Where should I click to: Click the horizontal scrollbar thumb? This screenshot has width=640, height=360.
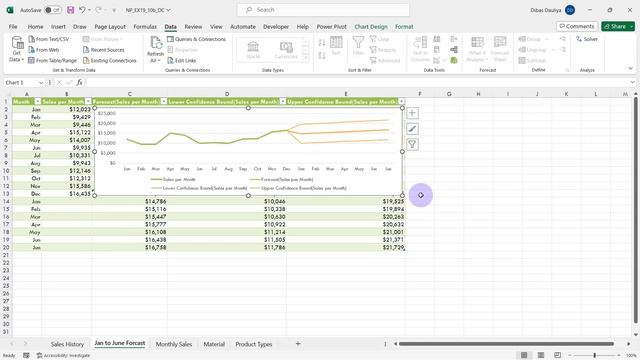[x=506, y=344]
